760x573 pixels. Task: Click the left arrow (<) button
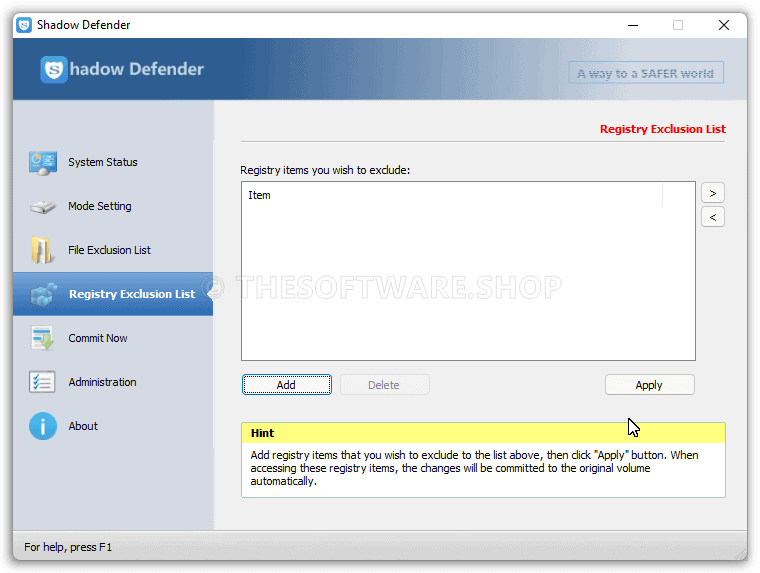click(712, 217)
